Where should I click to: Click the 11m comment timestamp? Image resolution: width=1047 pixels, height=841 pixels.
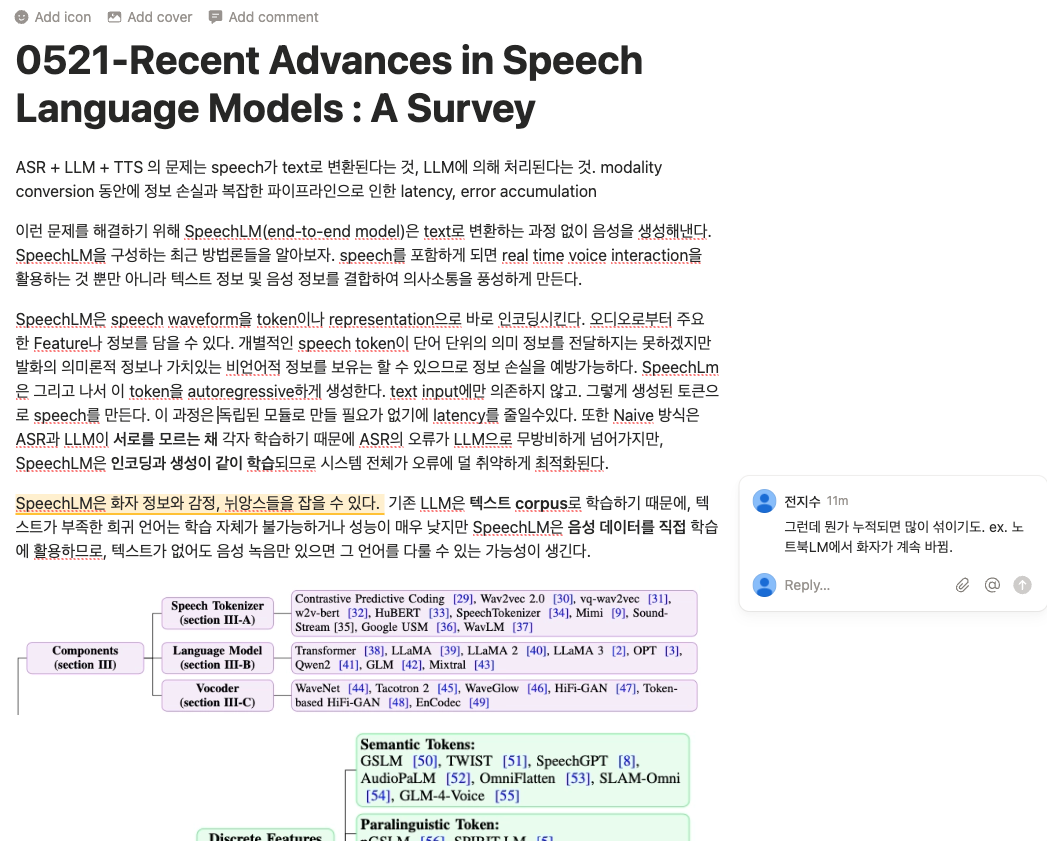[837, 501]
